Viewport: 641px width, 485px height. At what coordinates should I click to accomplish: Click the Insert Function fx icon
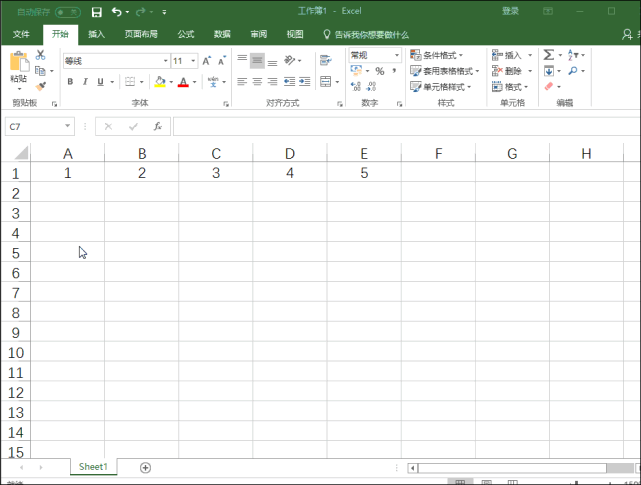158,126
